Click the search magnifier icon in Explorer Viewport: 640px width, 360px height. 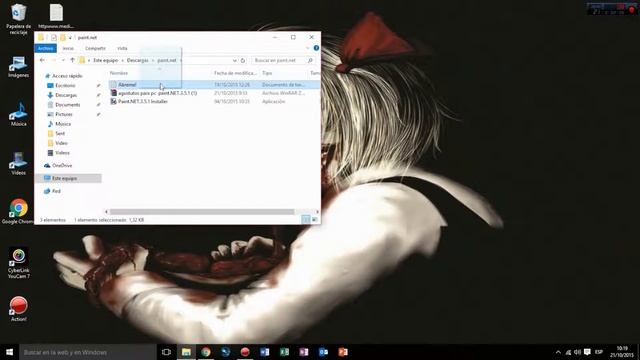[310, 60]
